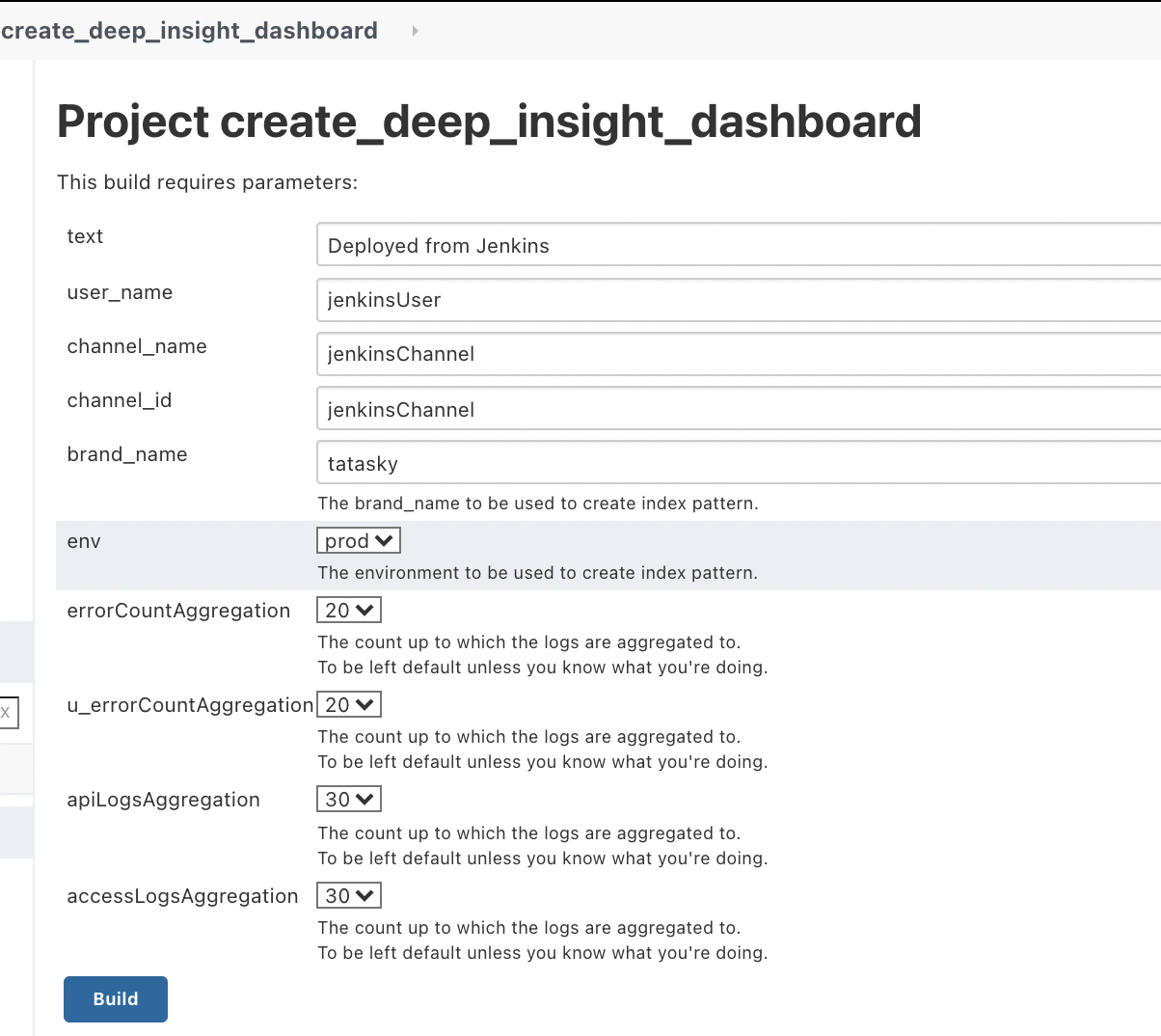
Task: Focus the user_name field containing jenkinsUser
Action: point(738,300)
